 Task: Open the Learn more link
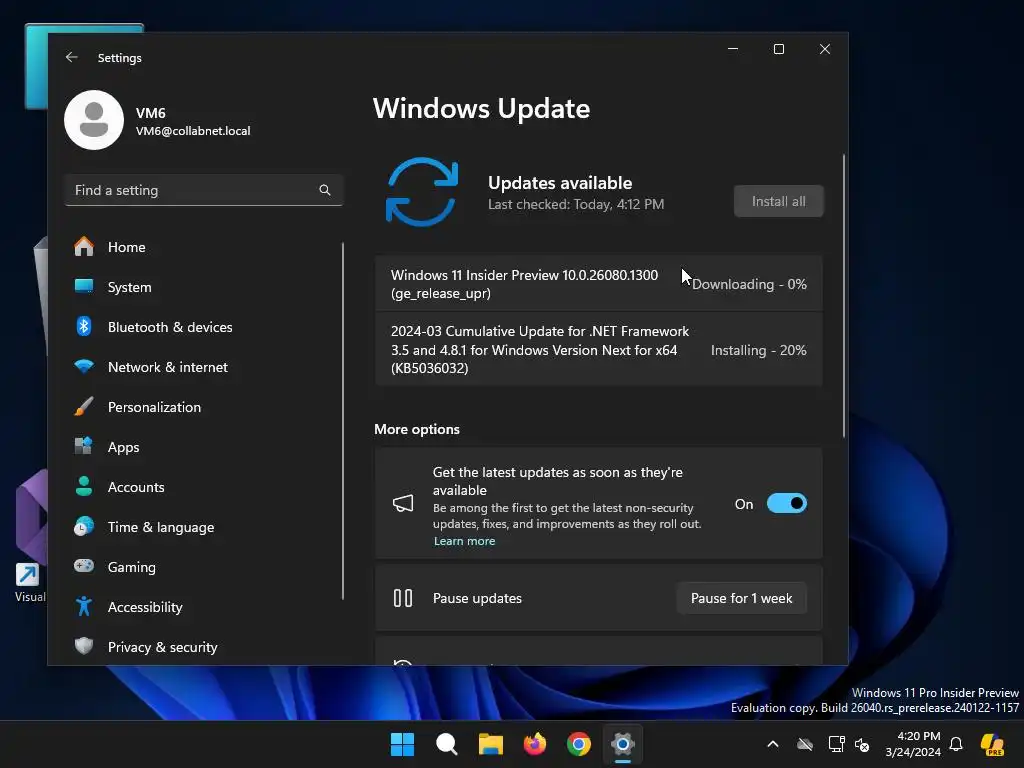[464, 541]
